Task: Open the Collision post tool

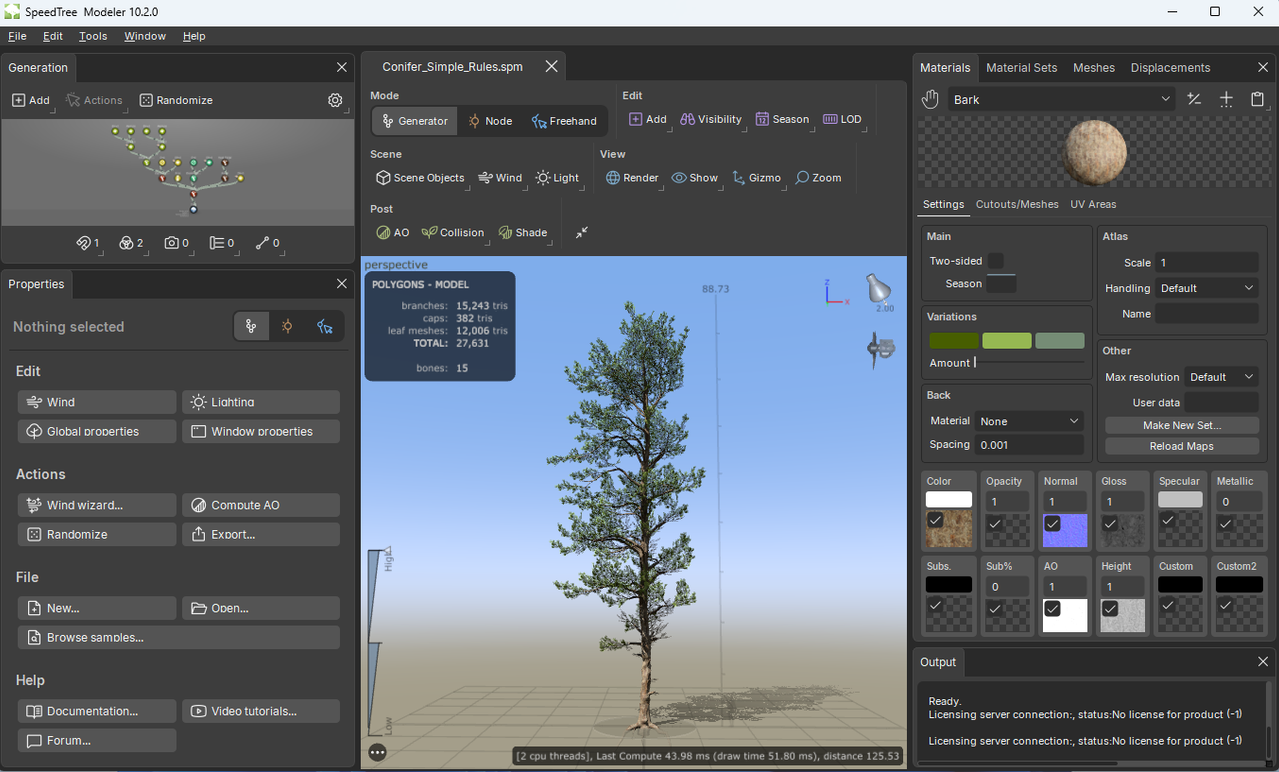Action: [x=453, y=232]
